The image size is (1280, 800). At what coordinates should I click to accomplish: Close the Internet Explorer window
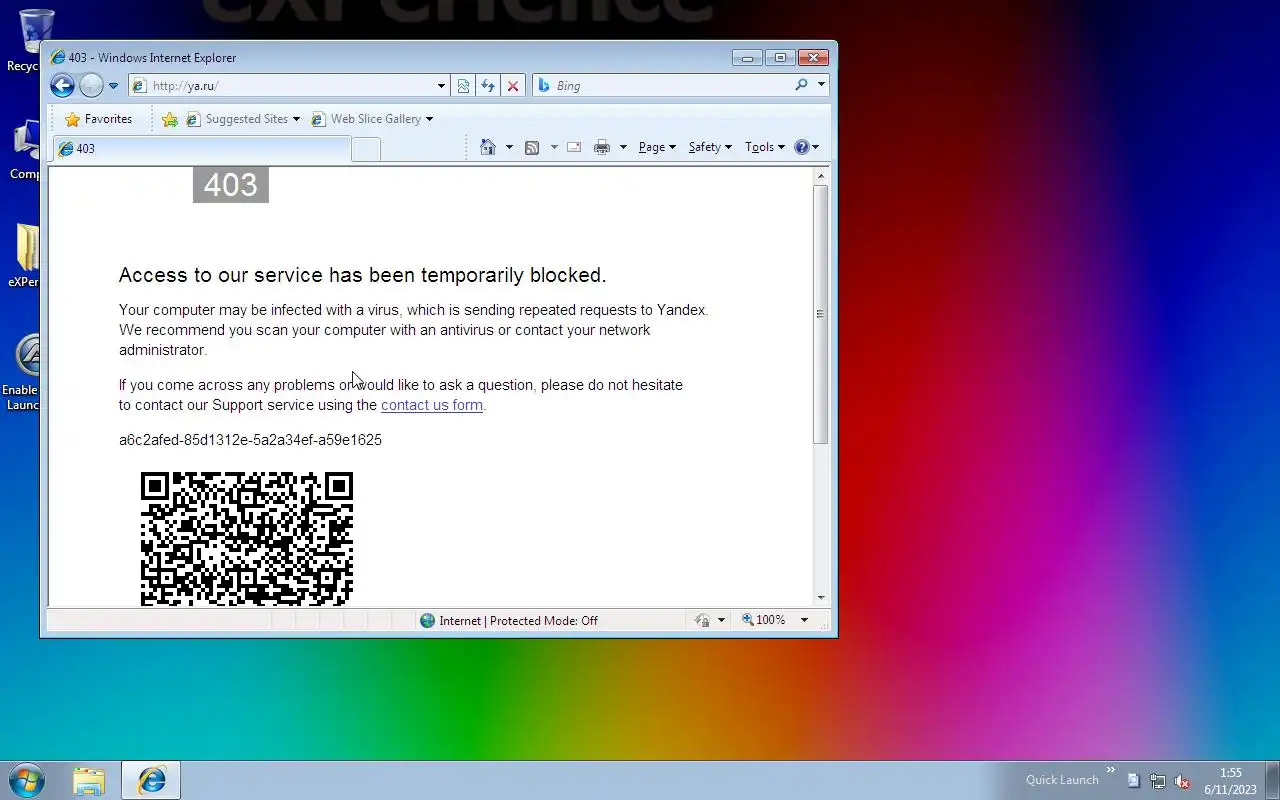[814, 58]
